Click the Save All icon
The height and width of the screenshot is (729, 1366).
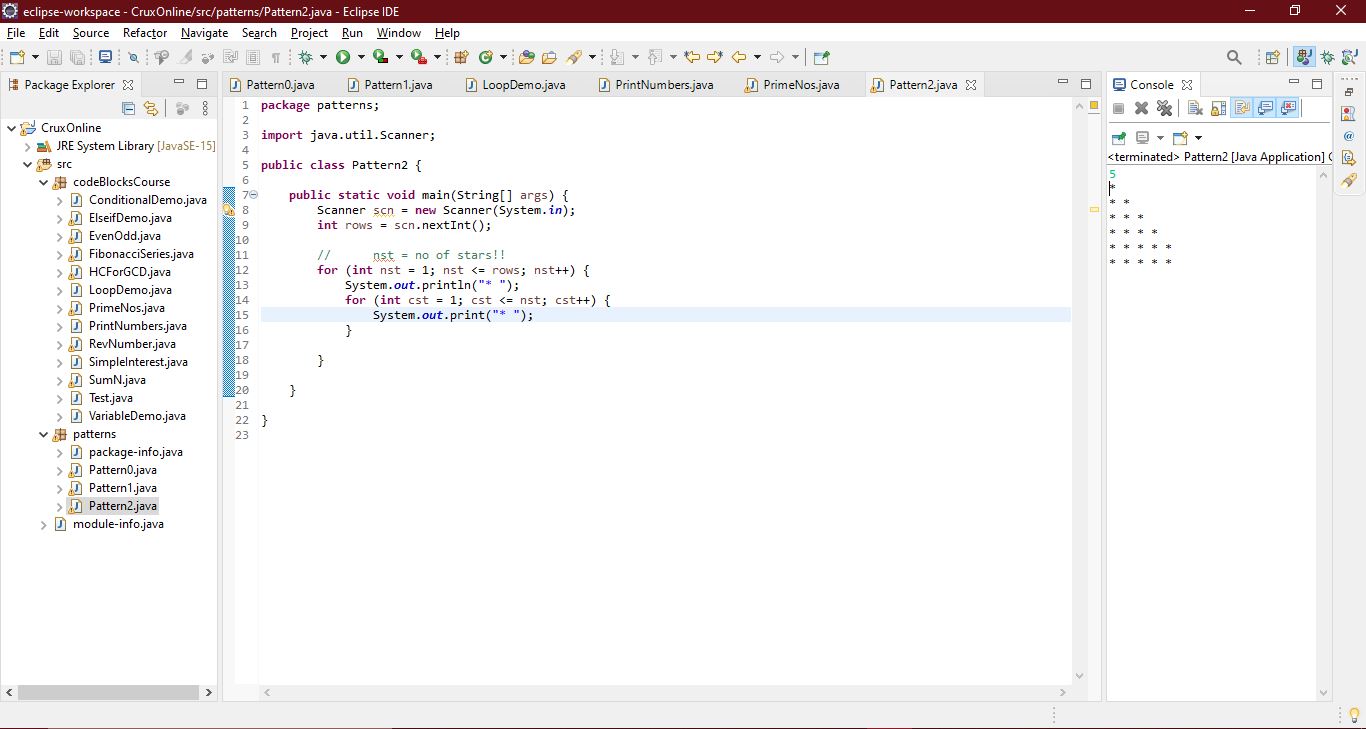tap(77, 57)
